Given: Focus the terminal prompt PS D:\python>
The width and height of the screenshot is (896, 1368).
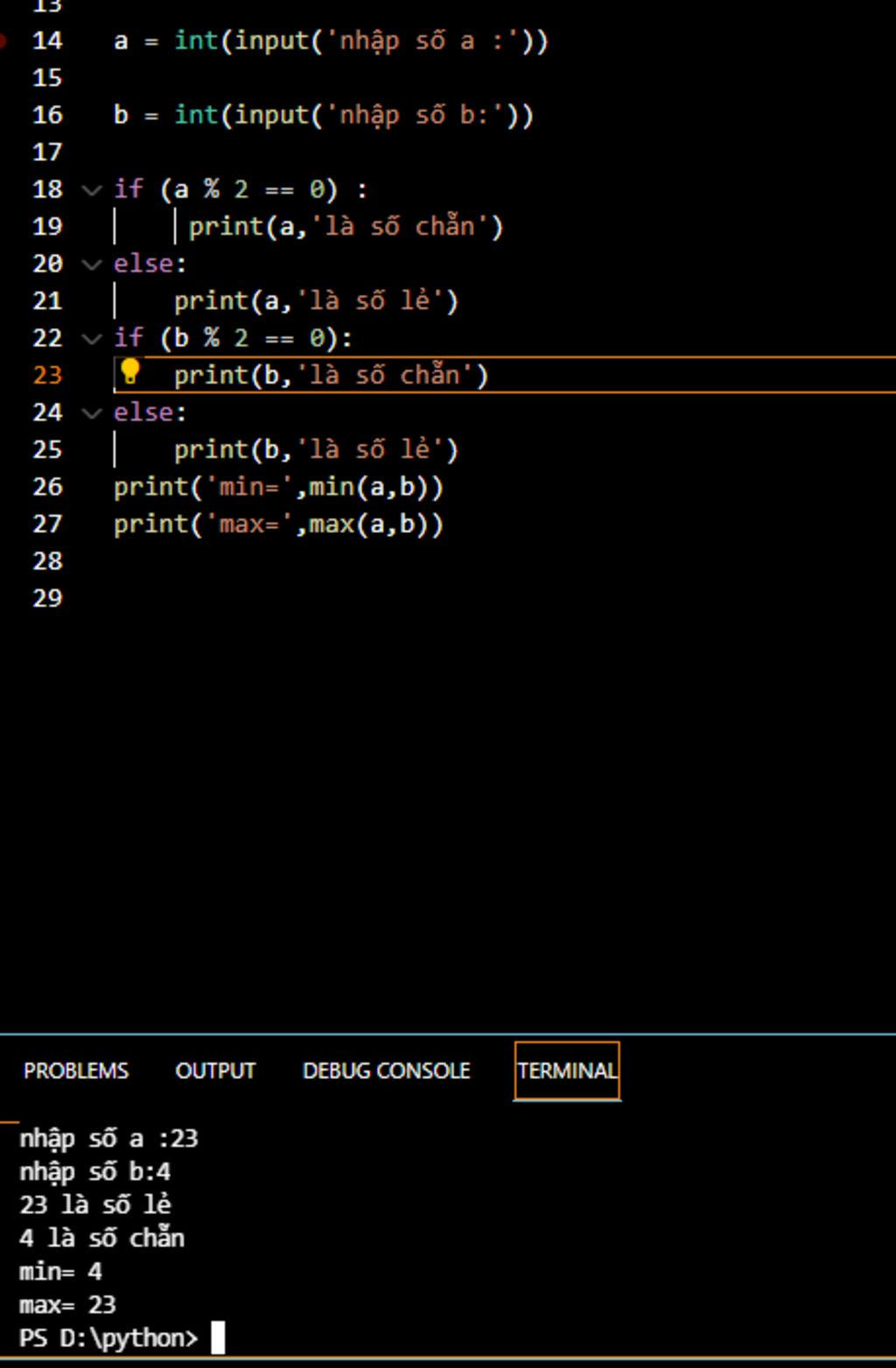Looking at the screenshot, I should pos(109,1338).
